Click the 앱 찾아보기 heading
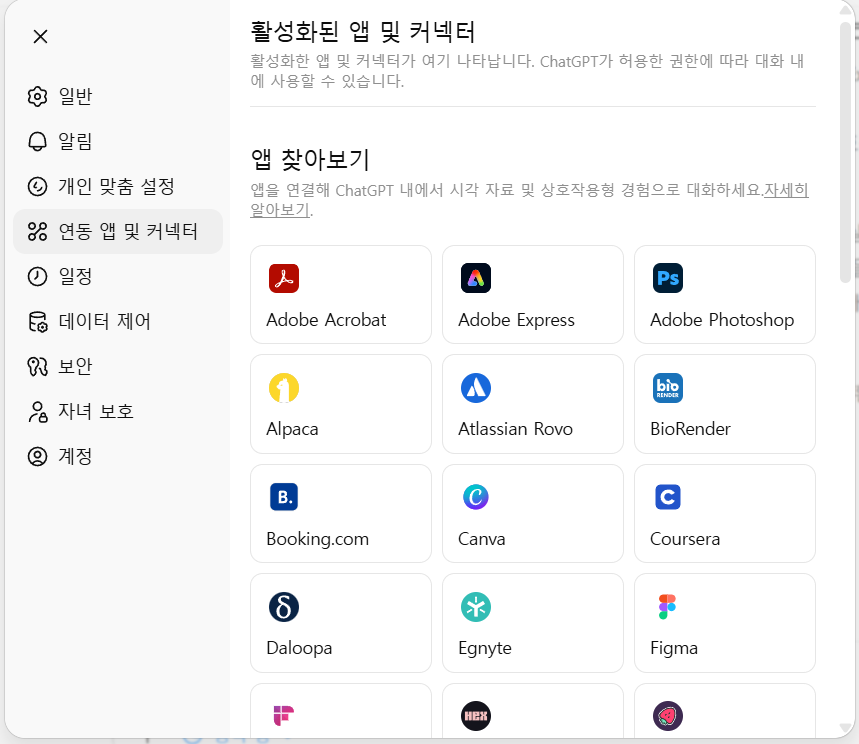This screenshot has height=744, width=859. pos(310,159)
